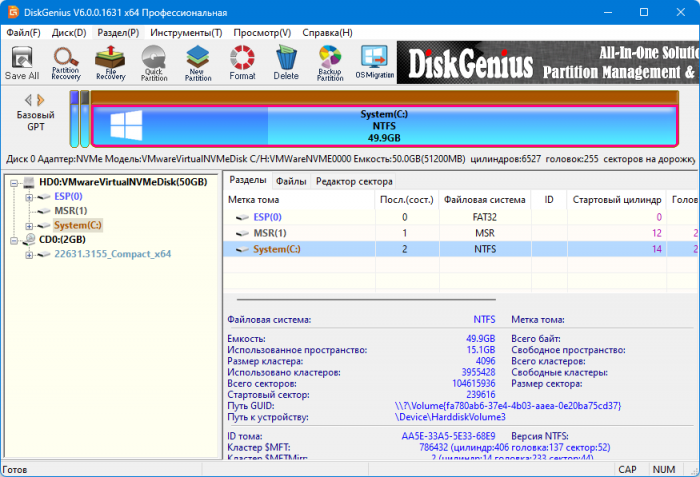Open Backup Partition tool

pyautogui.click(x=330, y=63)
